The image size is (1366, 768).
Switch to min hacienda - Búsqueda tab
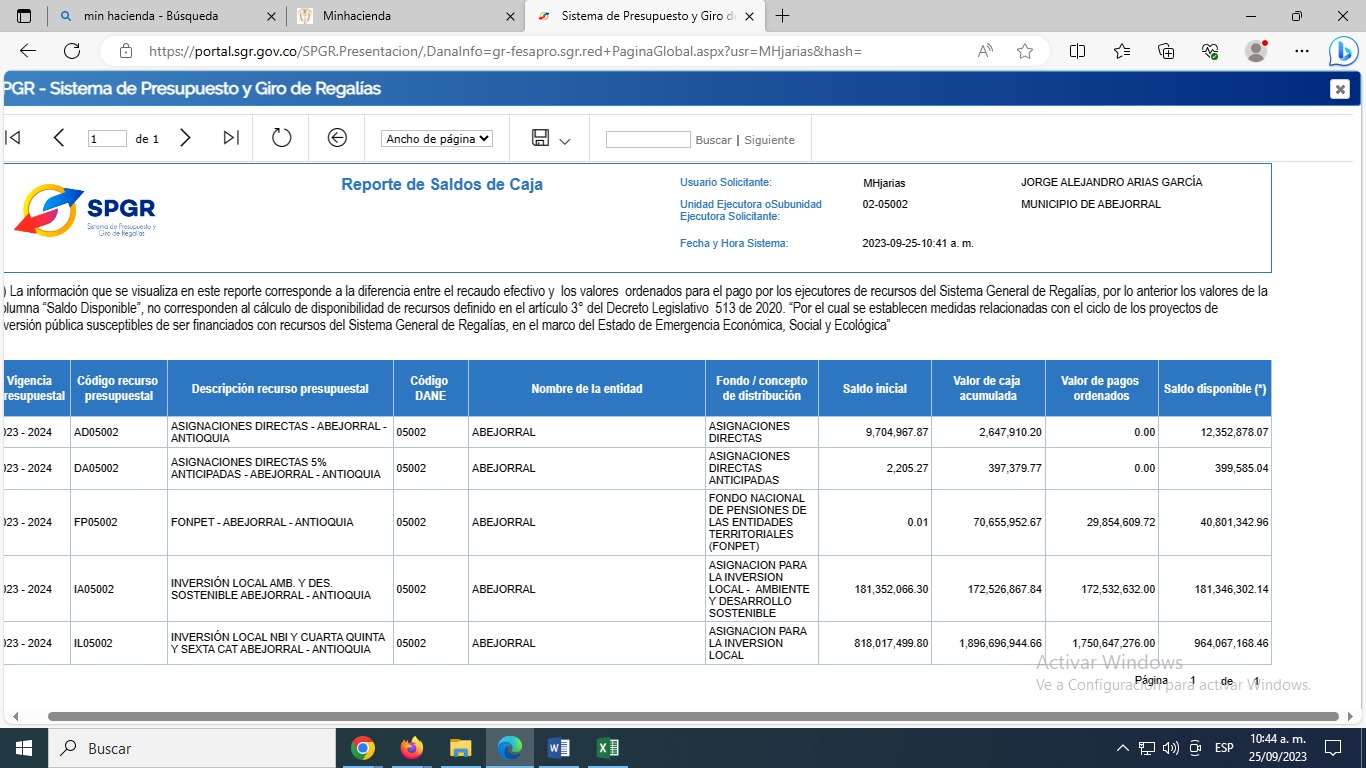(165, 16)
